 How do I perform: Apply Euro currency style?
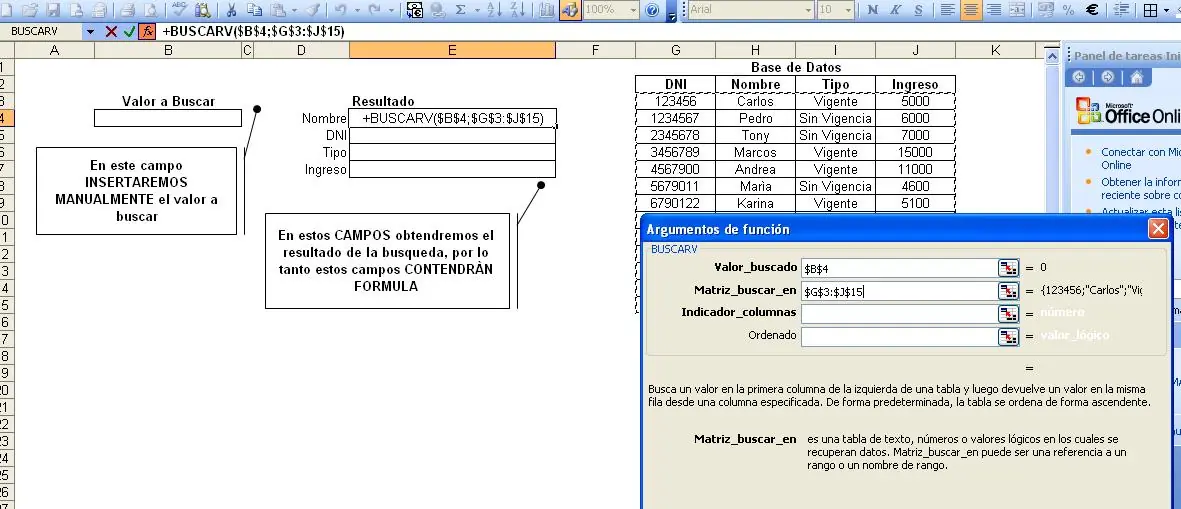pos(1092,10)
